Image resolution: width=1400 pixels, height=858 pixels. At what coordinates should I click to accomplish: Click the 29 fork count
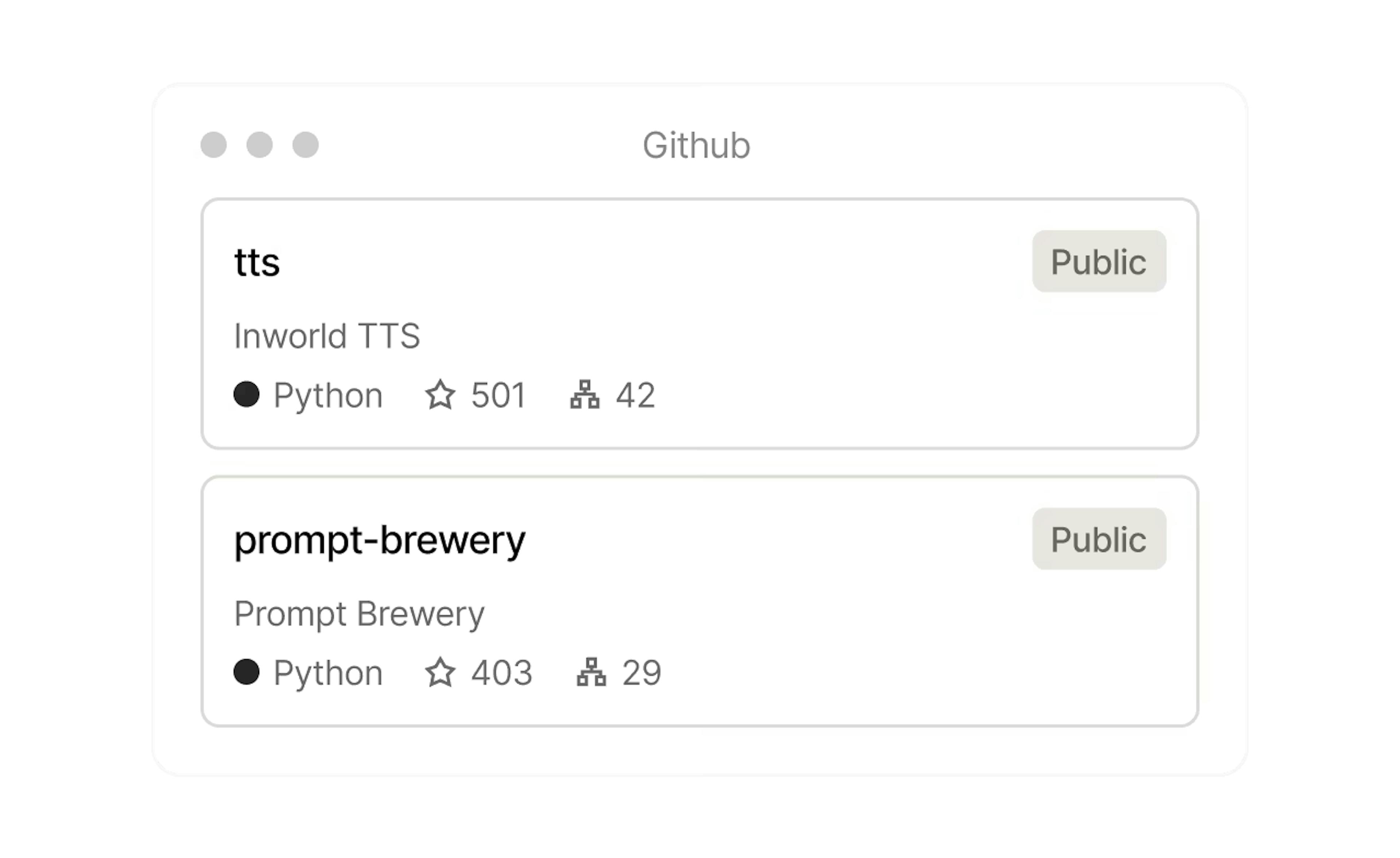click(641, 673)
